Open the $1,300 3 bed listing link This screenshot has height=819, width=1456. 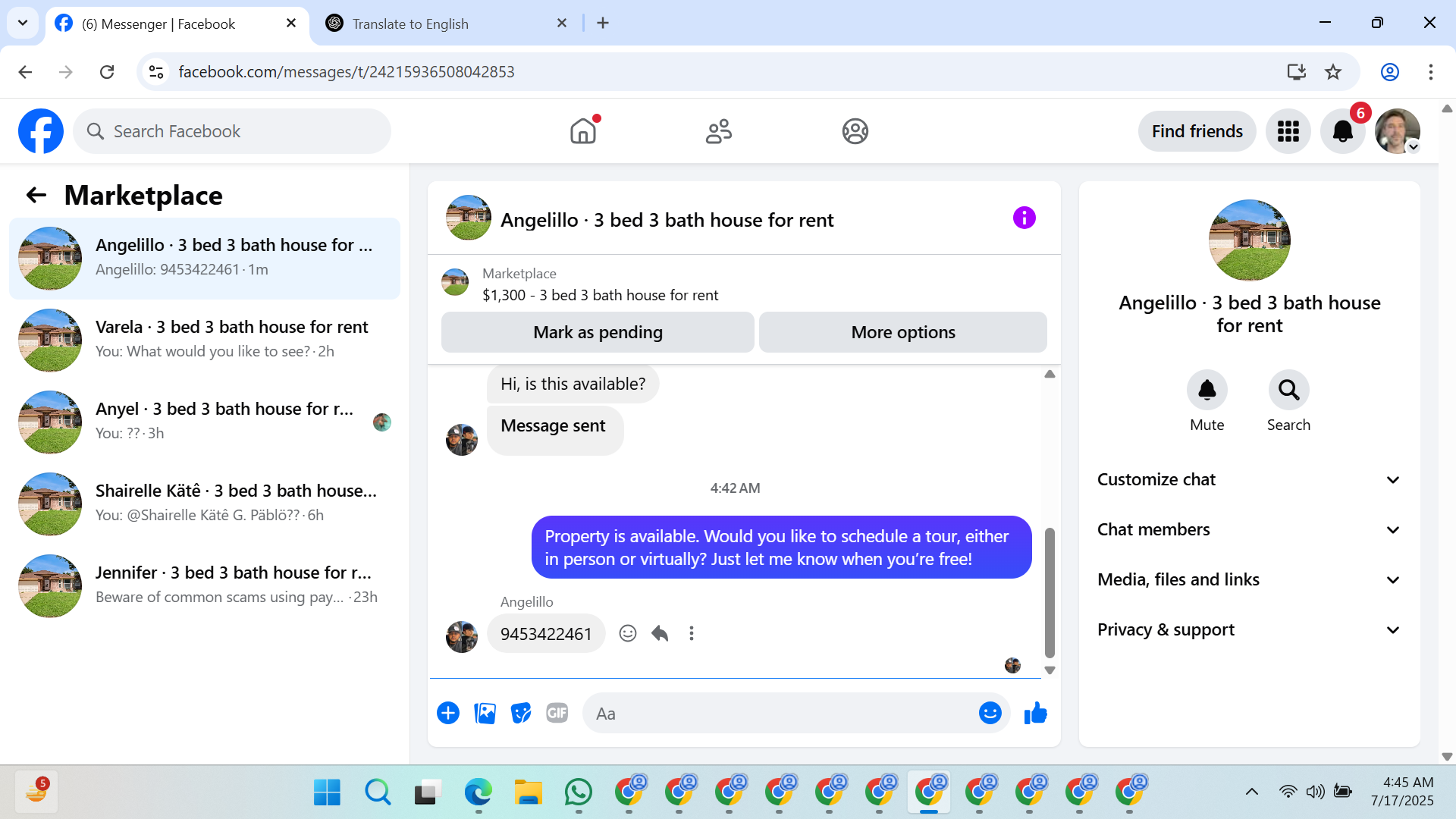pos(600,295)
